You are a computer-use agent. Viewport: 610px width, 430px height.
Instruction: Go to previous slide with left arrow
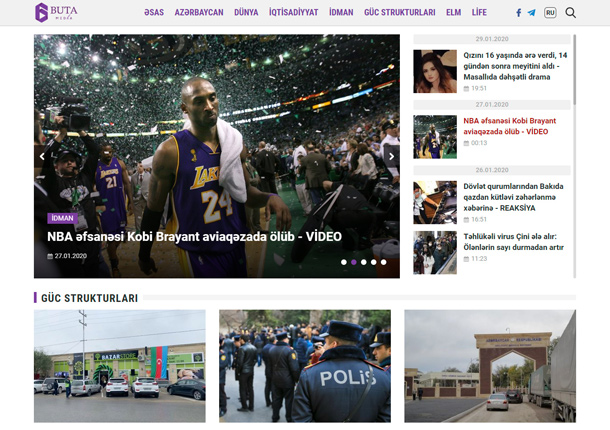pos(42,156)
